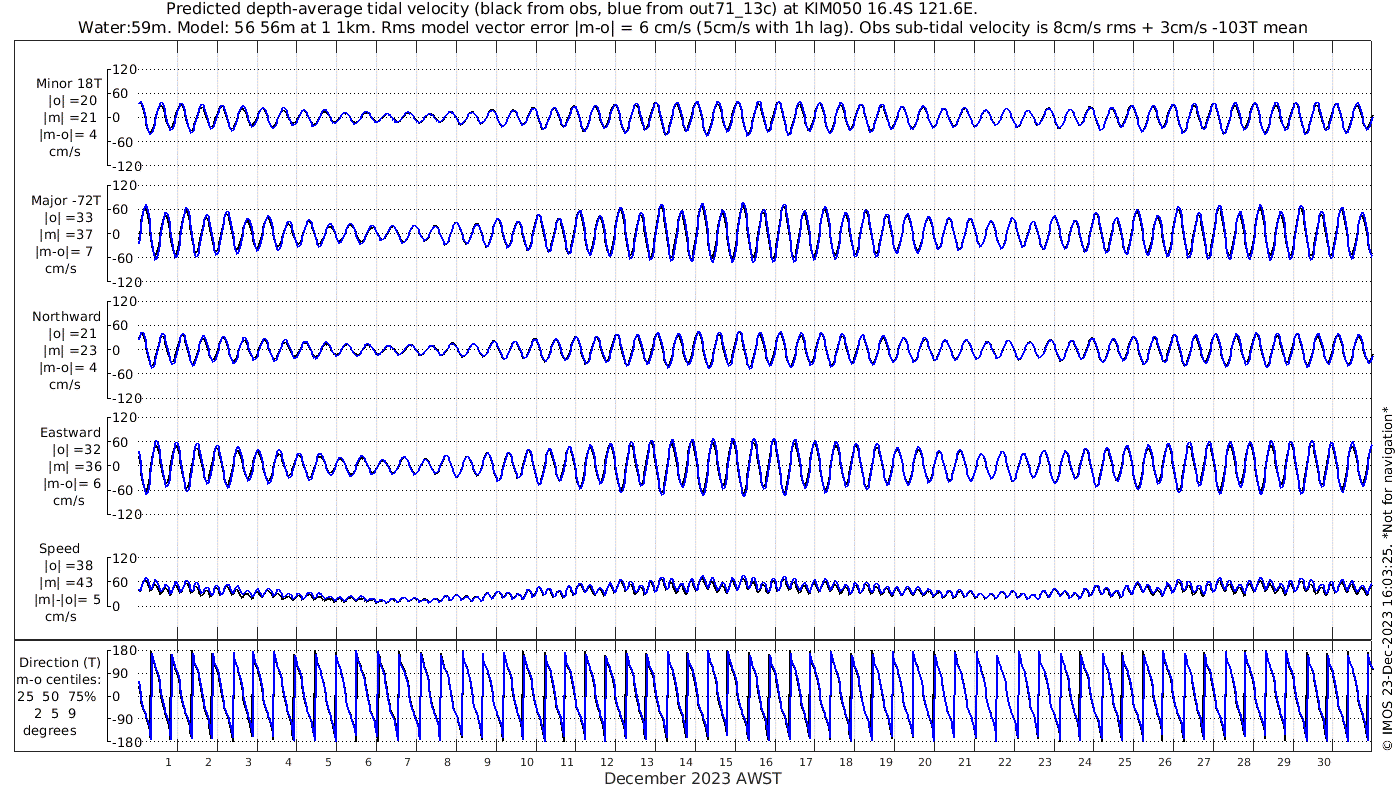Click '|m| =36' under Eastward label
The height and width of the screenshot is (800, 1400).
(x=76, y=466)
